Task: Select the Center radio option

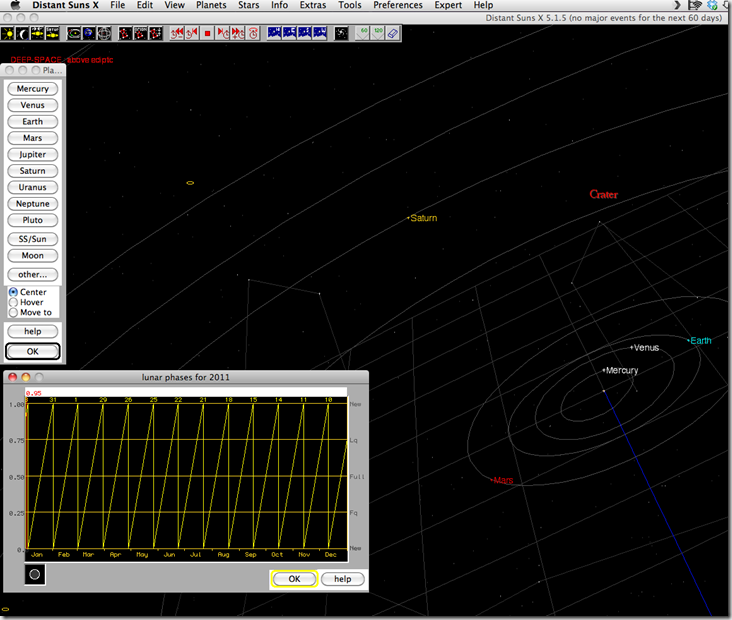Action: point(13,292)
